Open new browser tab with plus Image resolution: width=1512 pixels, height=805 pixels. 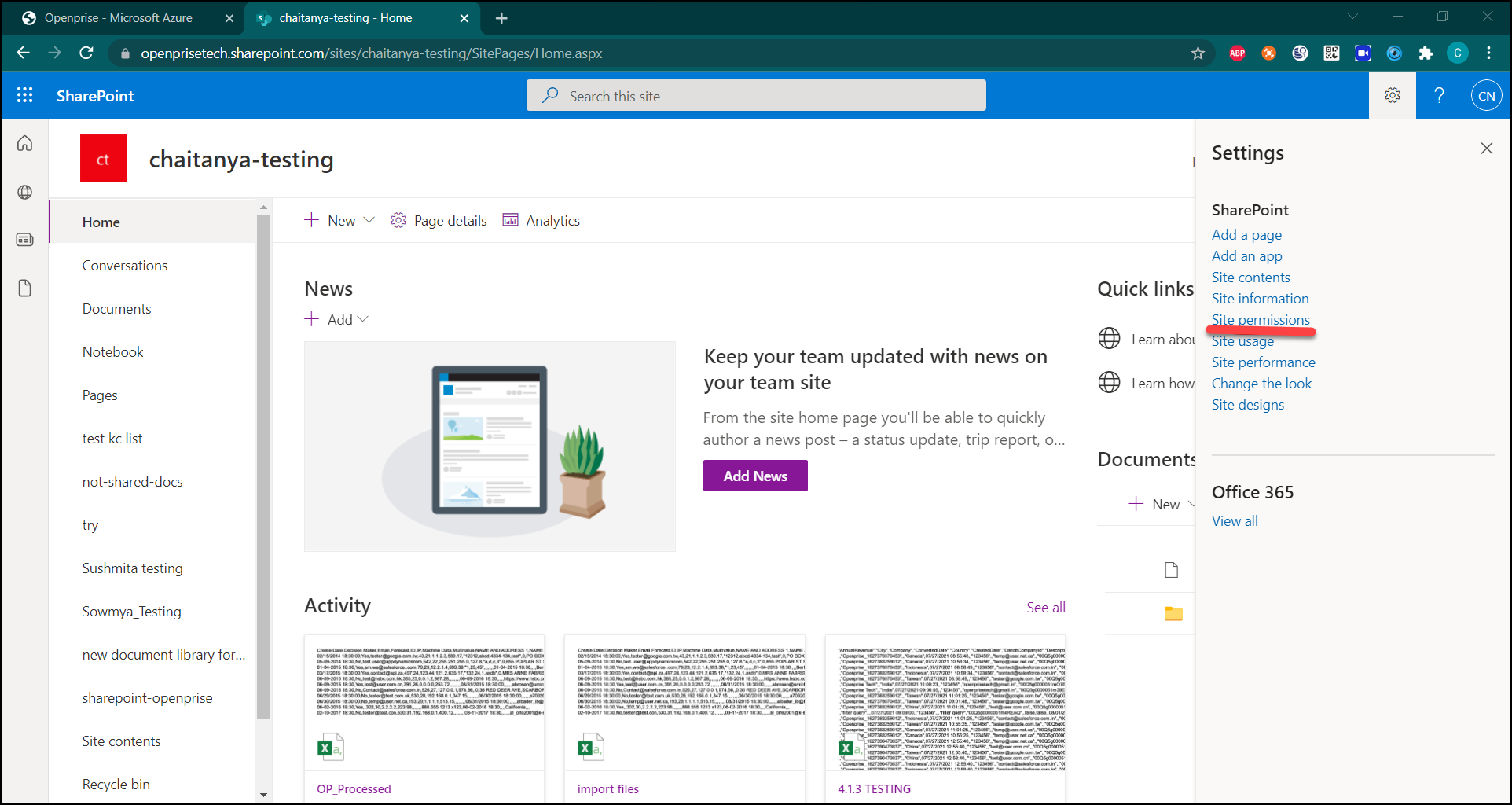tap(501, 18)
